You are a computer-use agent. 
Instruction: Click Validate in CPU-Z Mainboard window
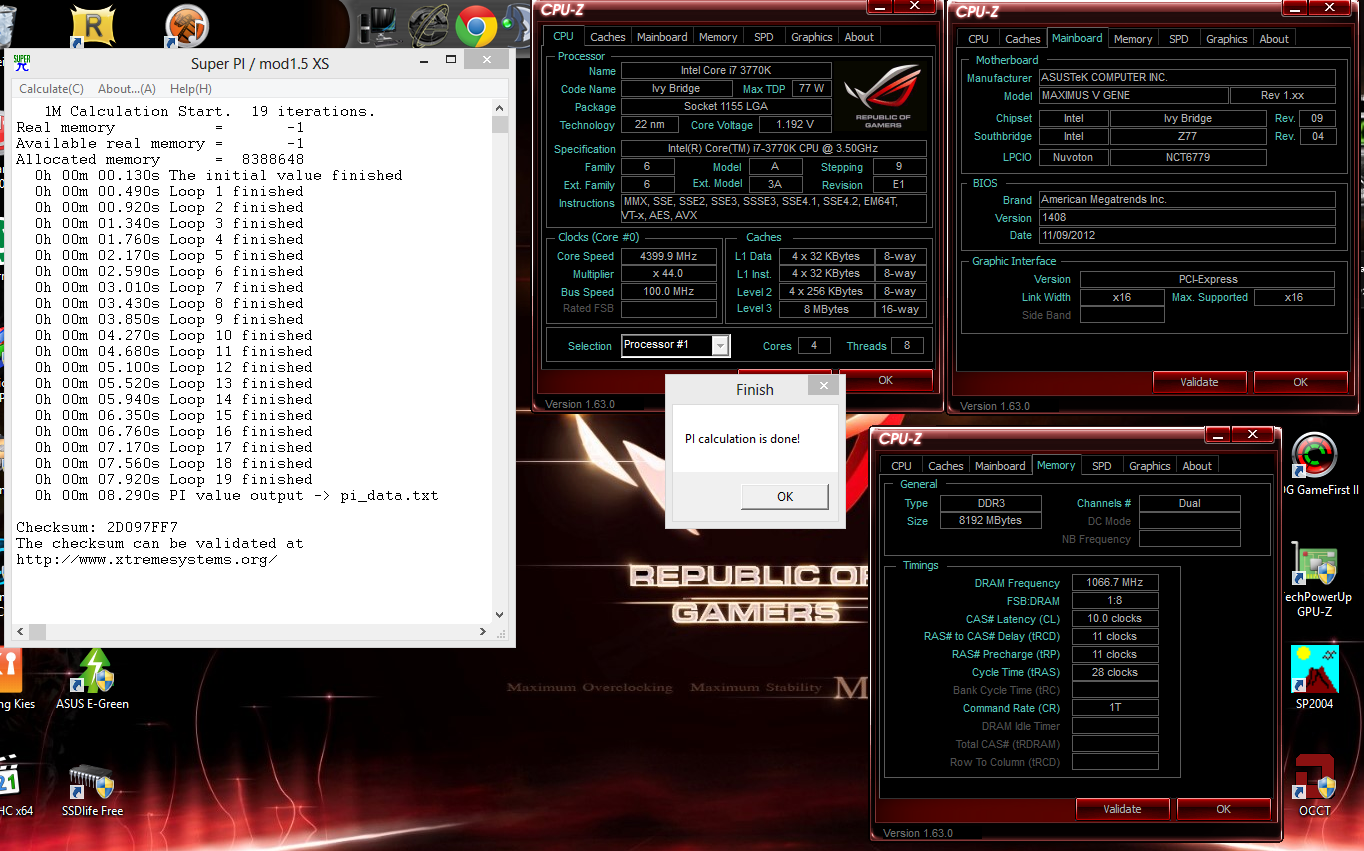1199,382
